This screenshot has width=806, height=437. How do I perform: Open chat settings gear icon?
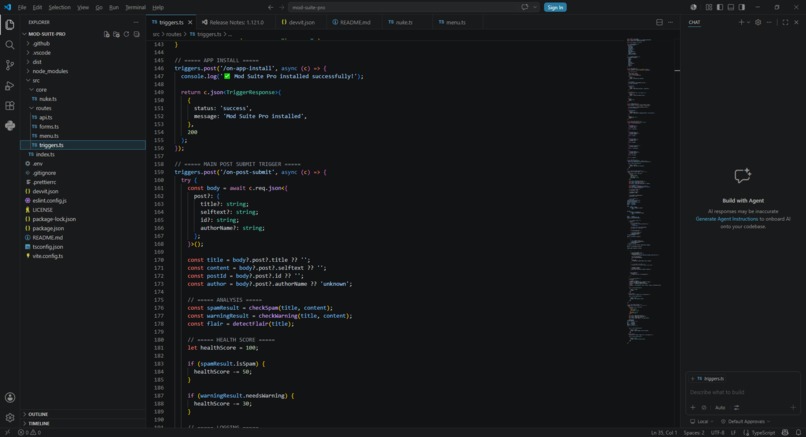(x=758, y=22)
